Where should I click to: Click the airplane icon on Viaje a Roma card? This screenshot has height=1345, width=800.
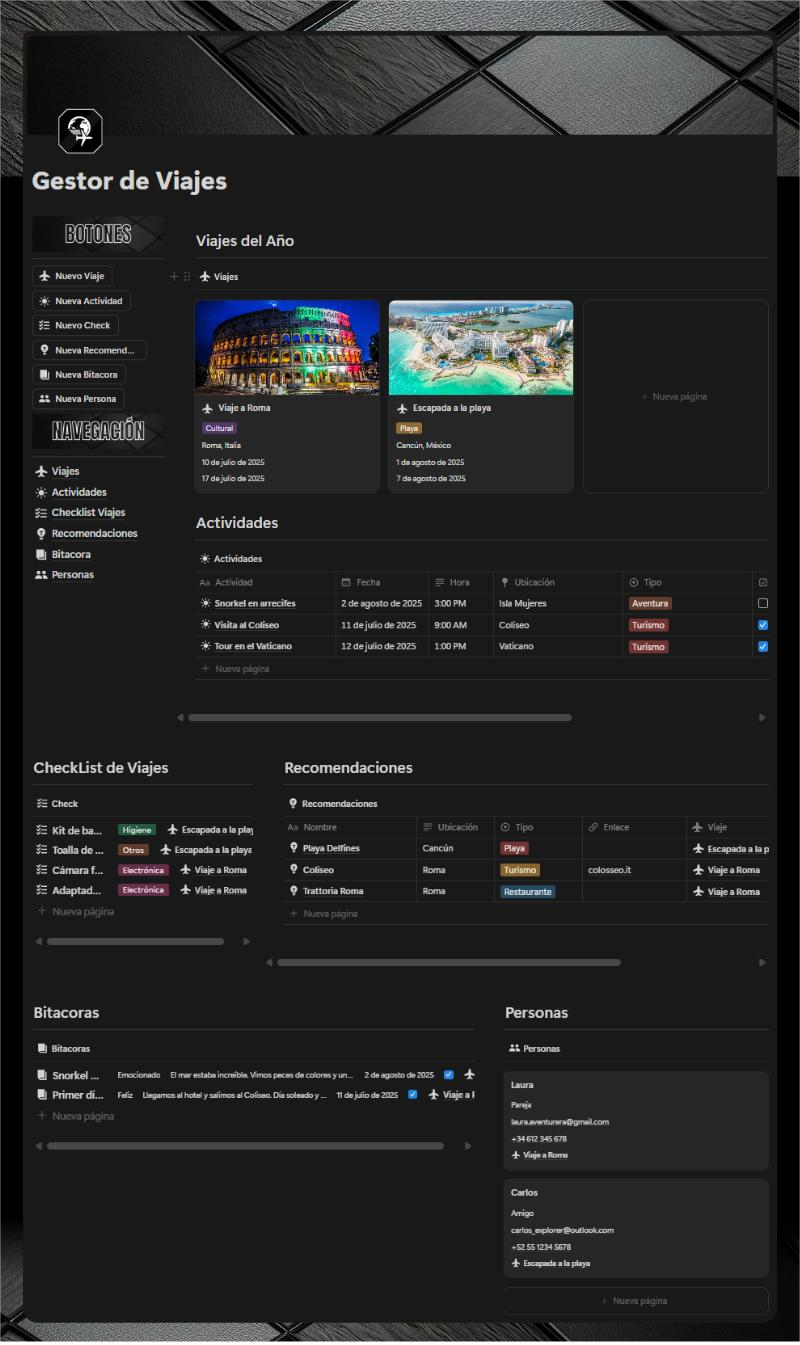(208, 408)
